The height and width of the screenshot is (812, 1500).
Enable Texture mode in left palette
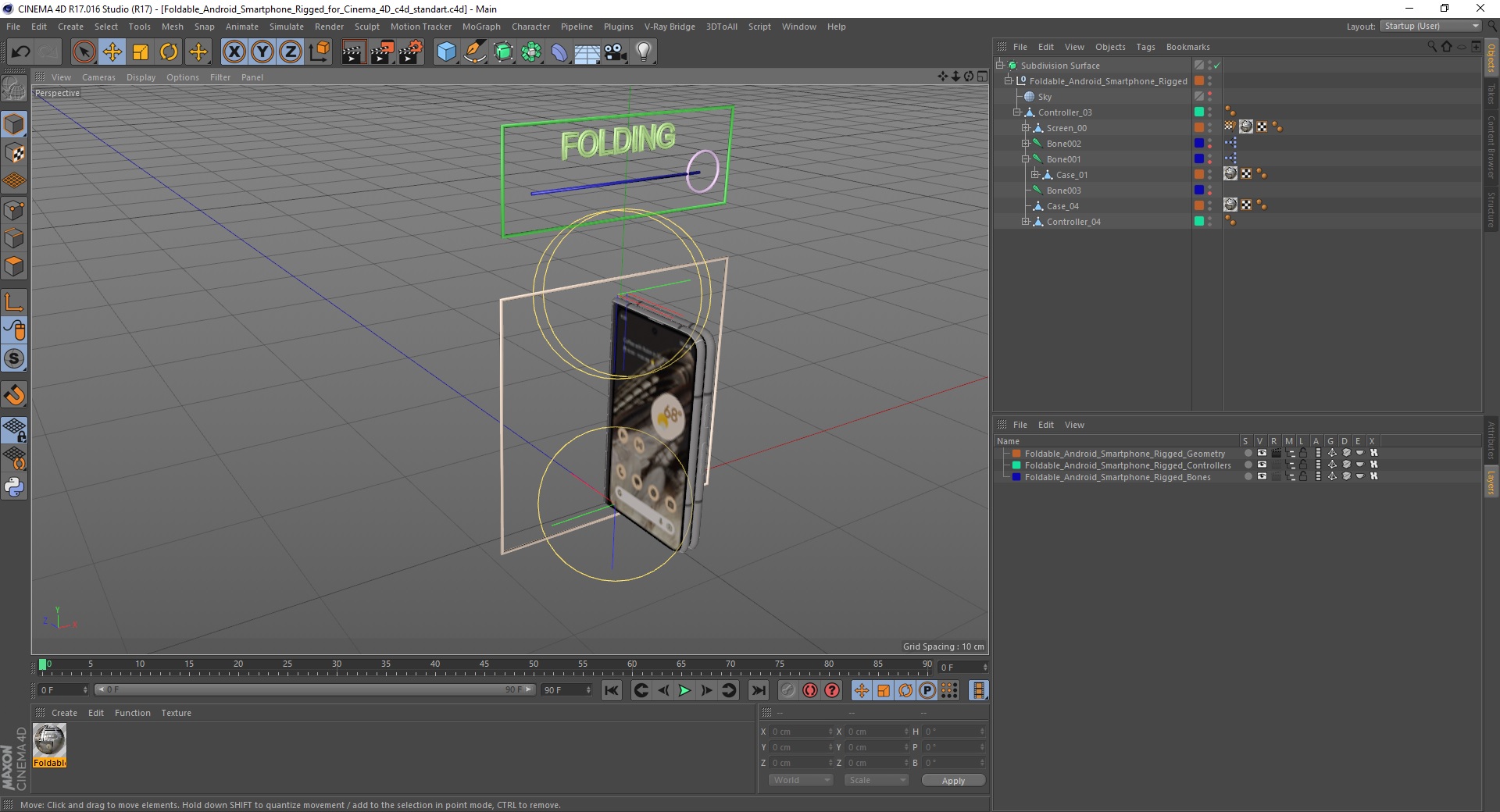click(x=14, y=153)
